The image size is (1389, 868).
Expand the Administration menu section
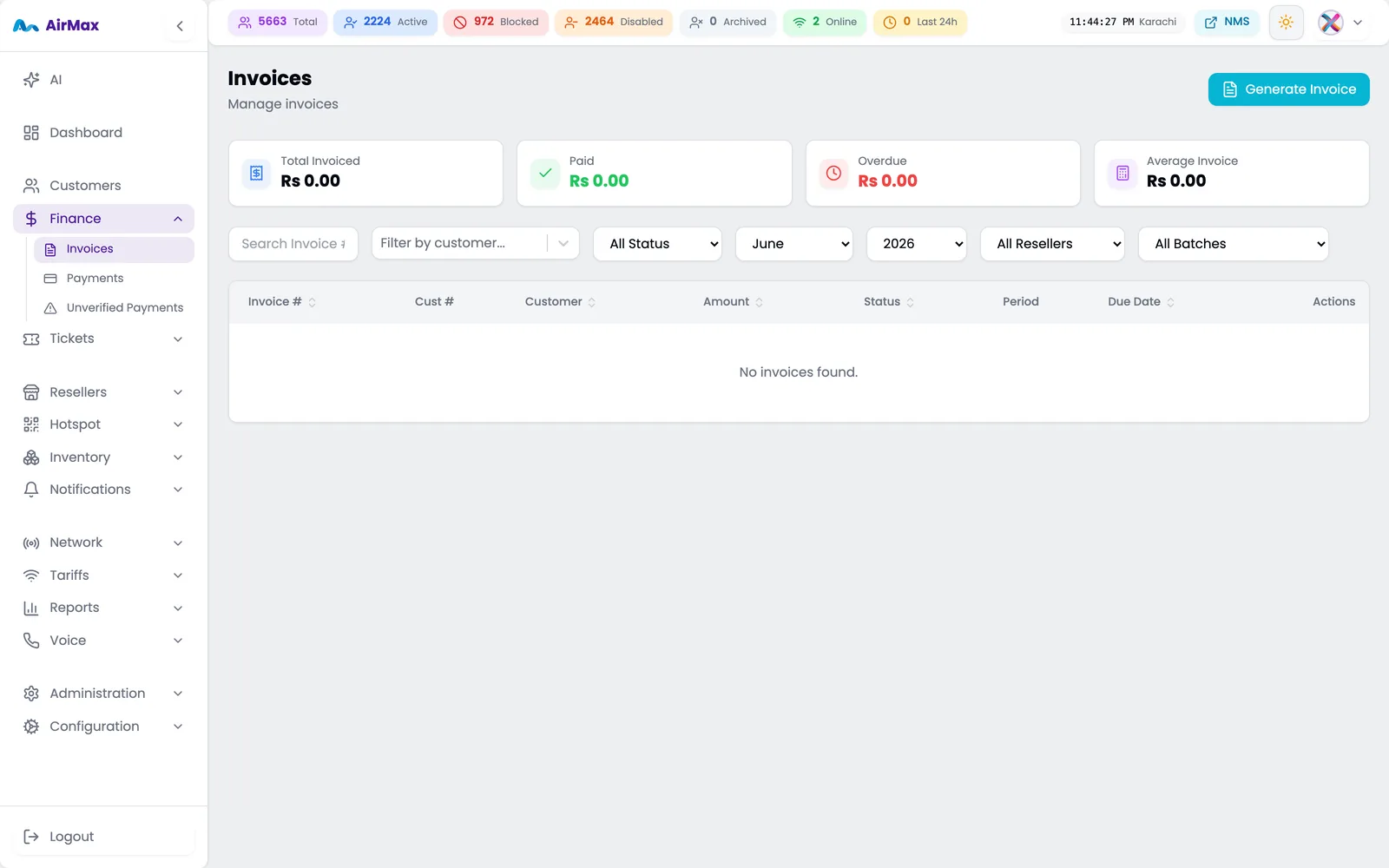(x=178, y=694)
